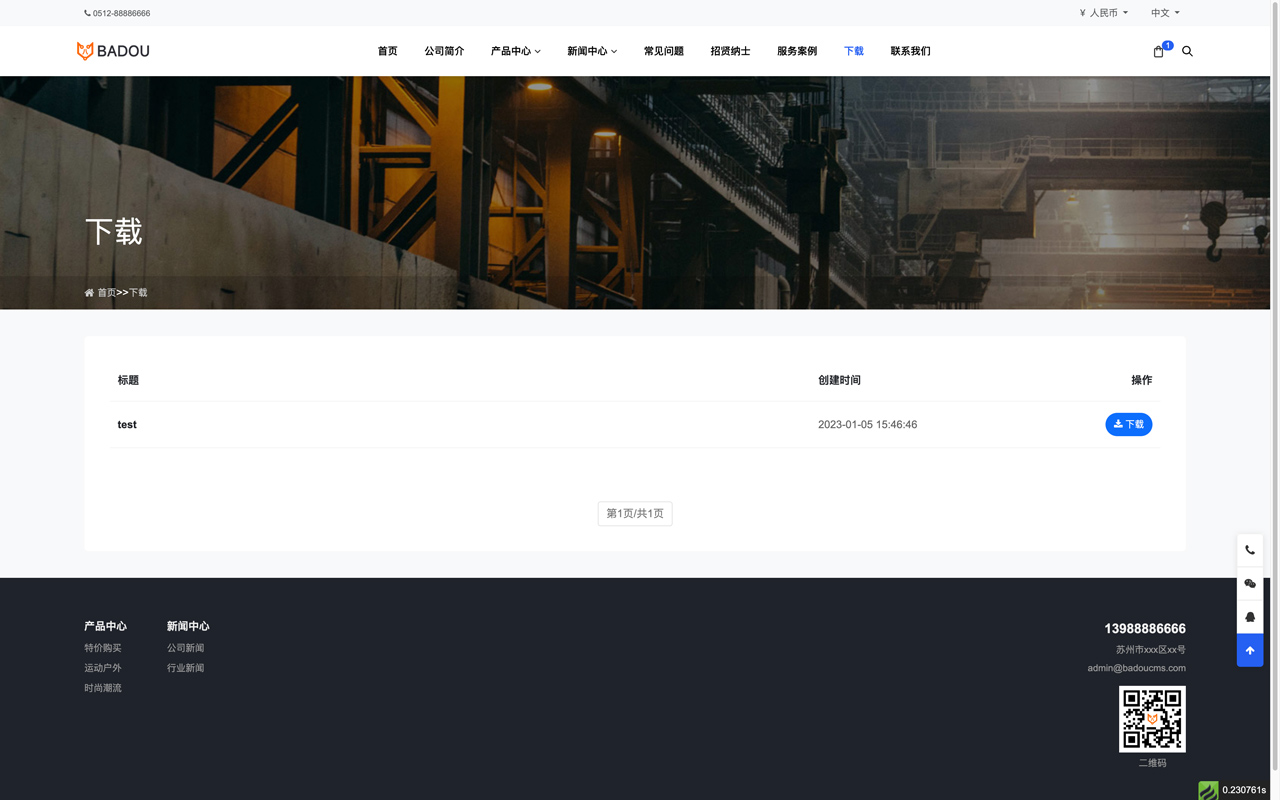Open the 中文 language dropdown
This screenshot has width=1280, height=800.
click(1163, 13)
